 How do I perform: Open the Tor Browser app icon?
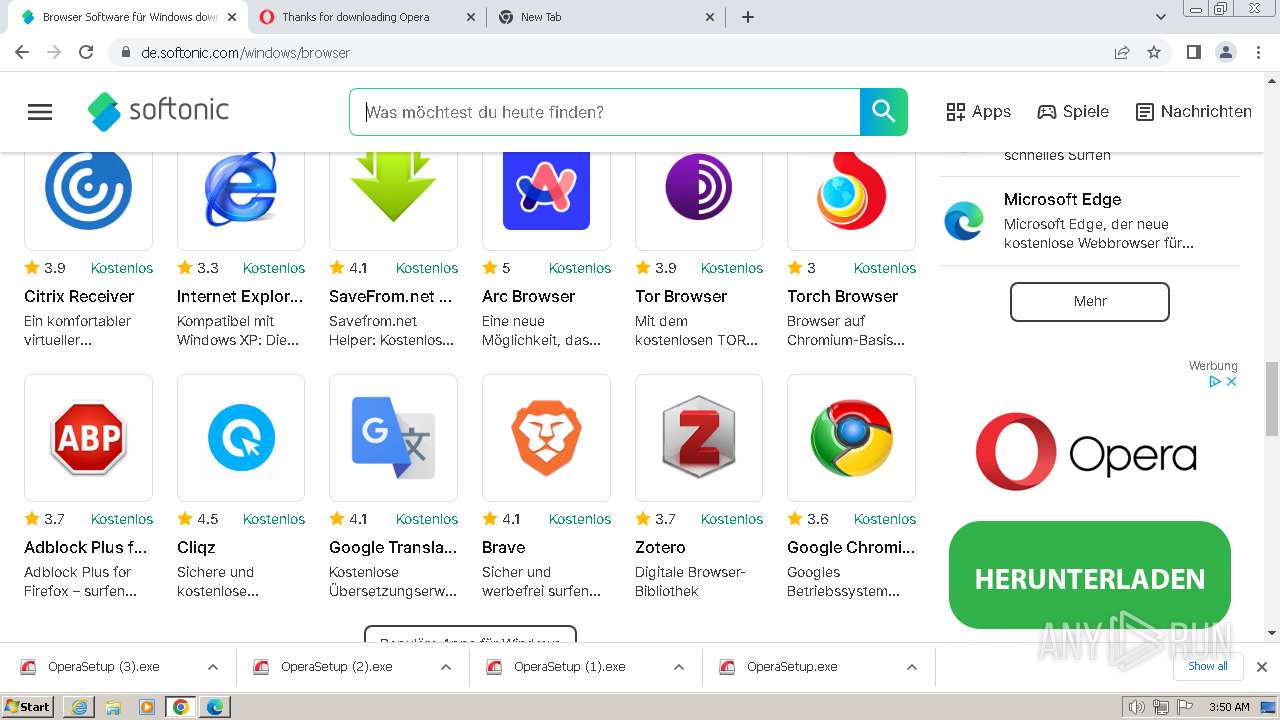[699, 188]
